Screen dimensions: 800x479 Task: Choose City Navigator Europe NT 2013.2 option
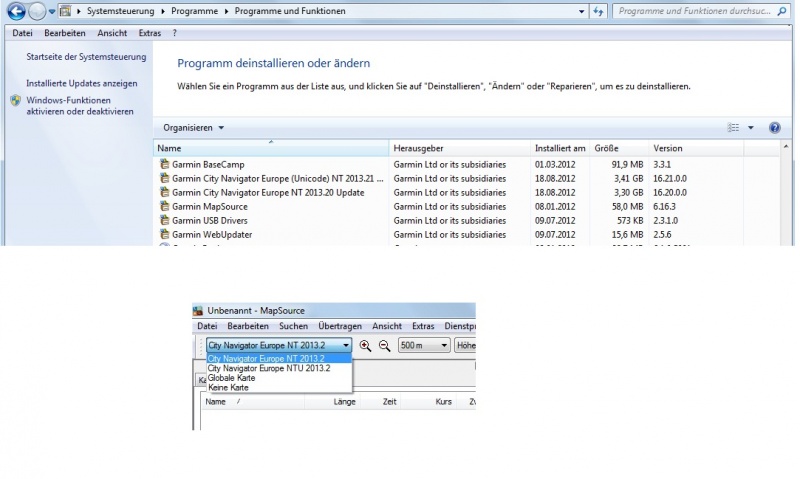point(279,359)
